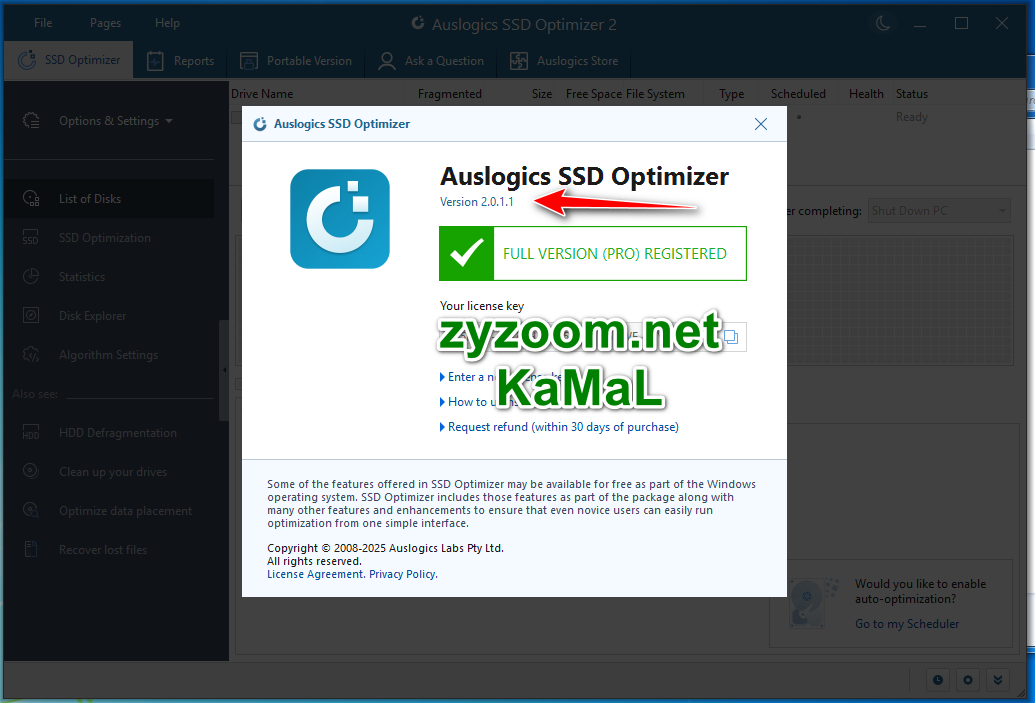
Task: Click the Algorithm Settings icon
Action: [x=31, y=354]
